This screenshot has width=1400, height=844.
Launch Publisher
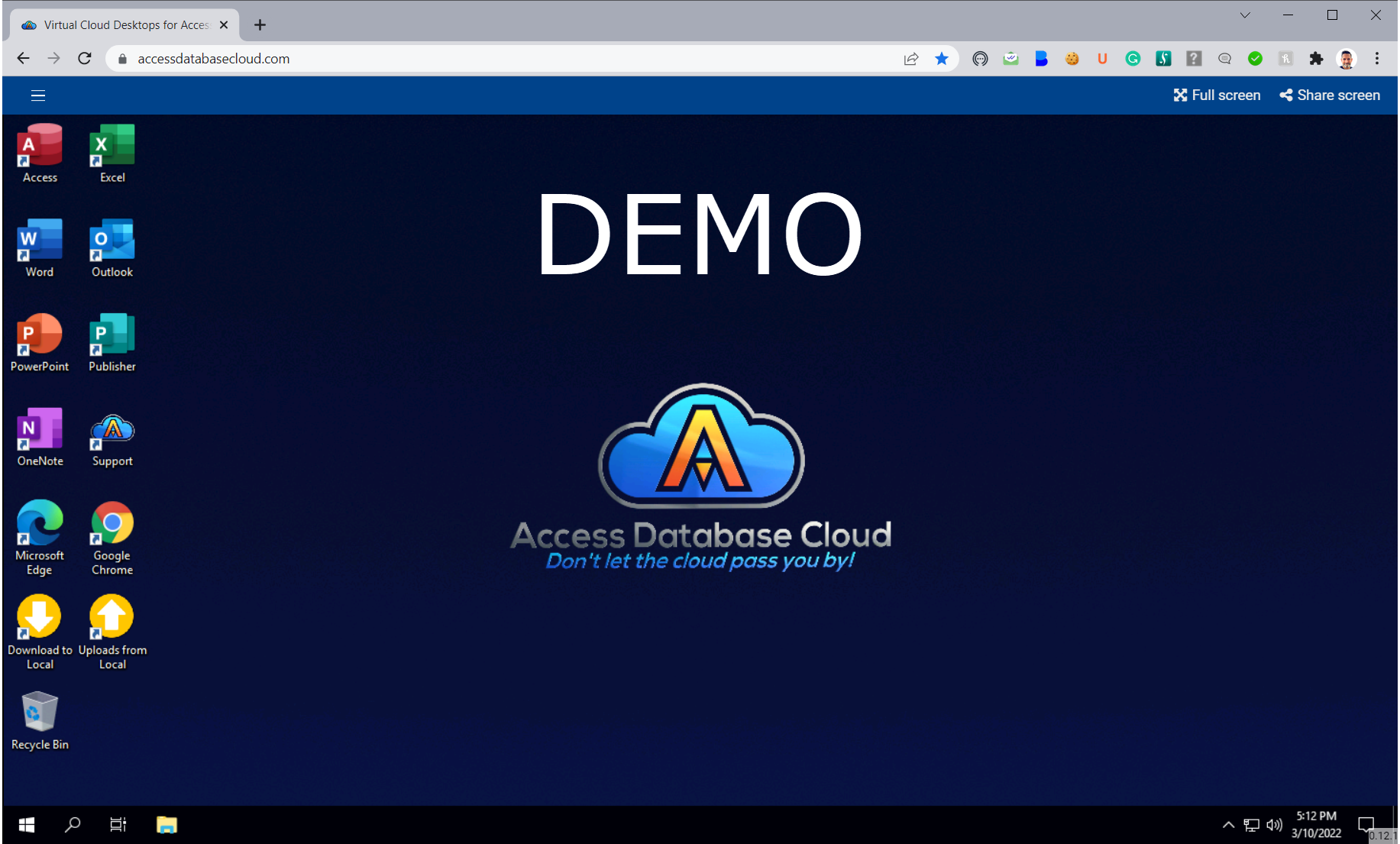pos(112,335)
